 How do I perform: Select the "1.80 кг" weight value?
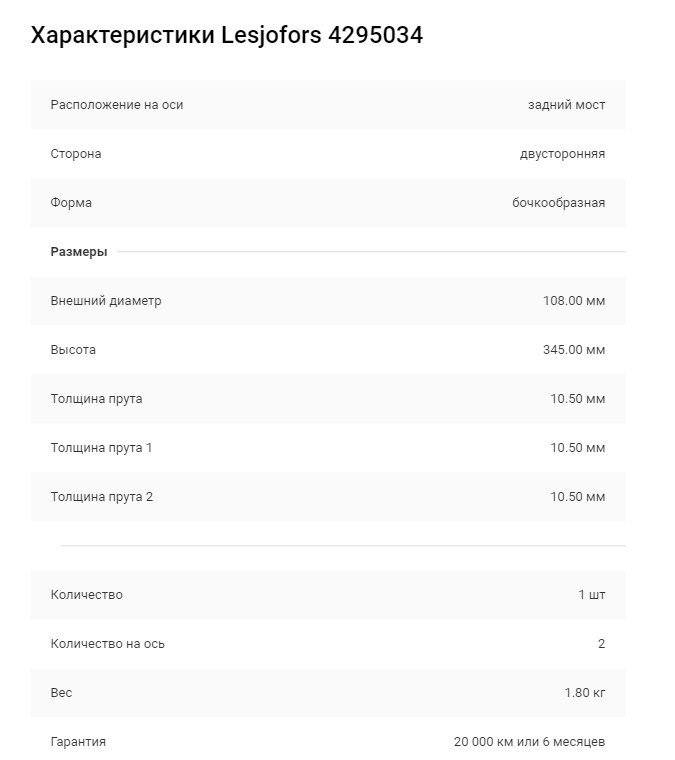coord(584,693)
